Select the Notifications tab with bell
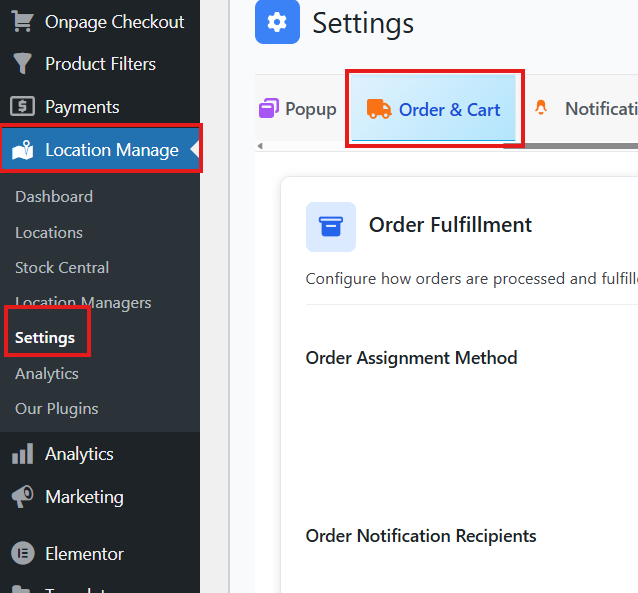The height and width of the screenshot is (593, 638). click(590, 109)
